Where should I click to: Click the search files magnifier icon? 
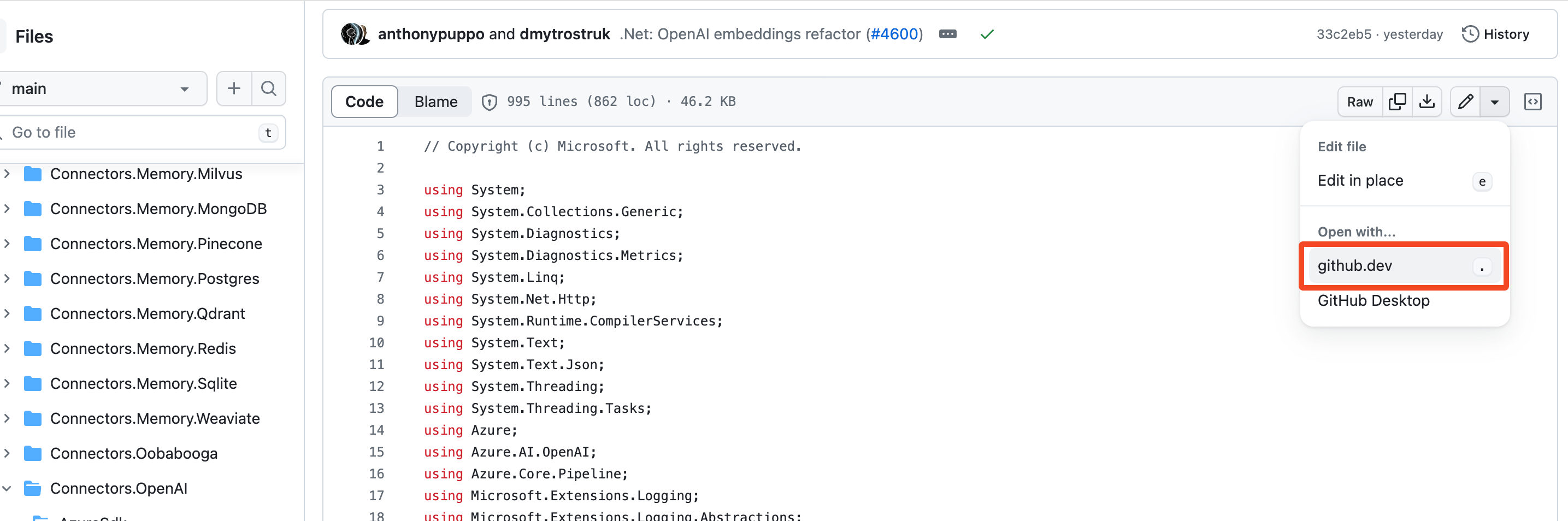(268, 89)
